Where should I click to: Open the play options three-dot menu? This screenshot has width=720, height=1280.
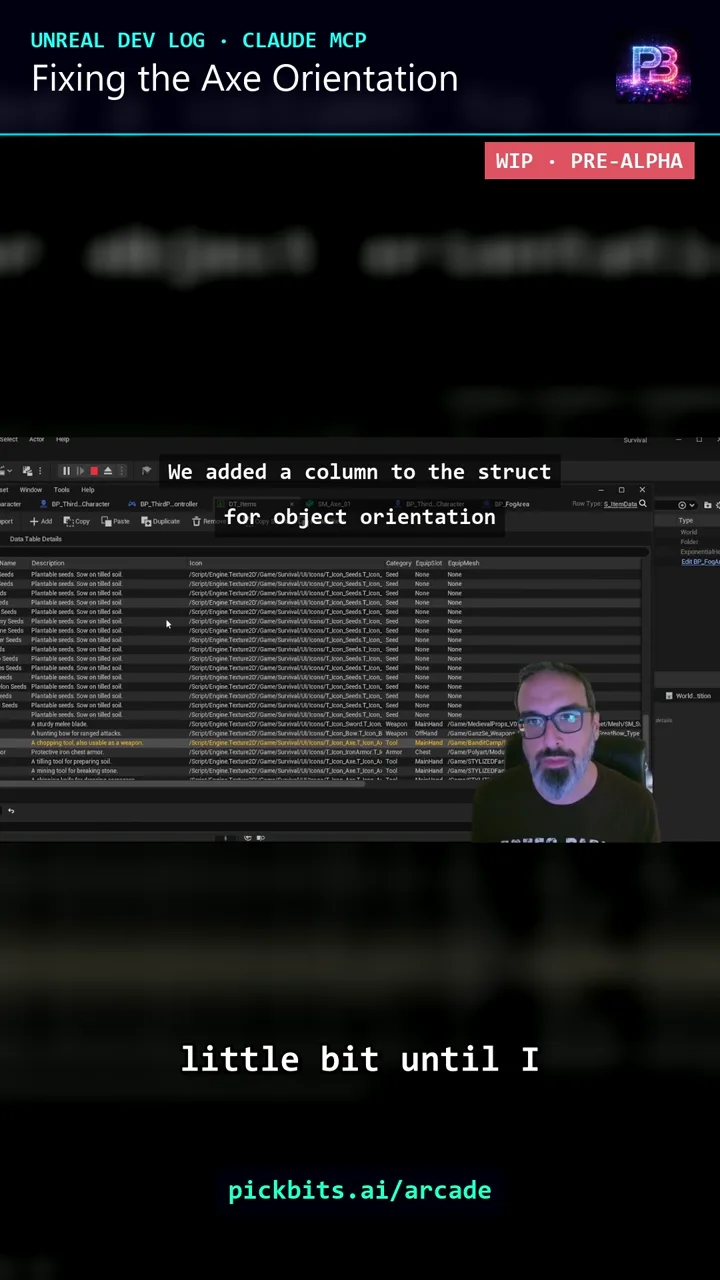coord(124,471)
